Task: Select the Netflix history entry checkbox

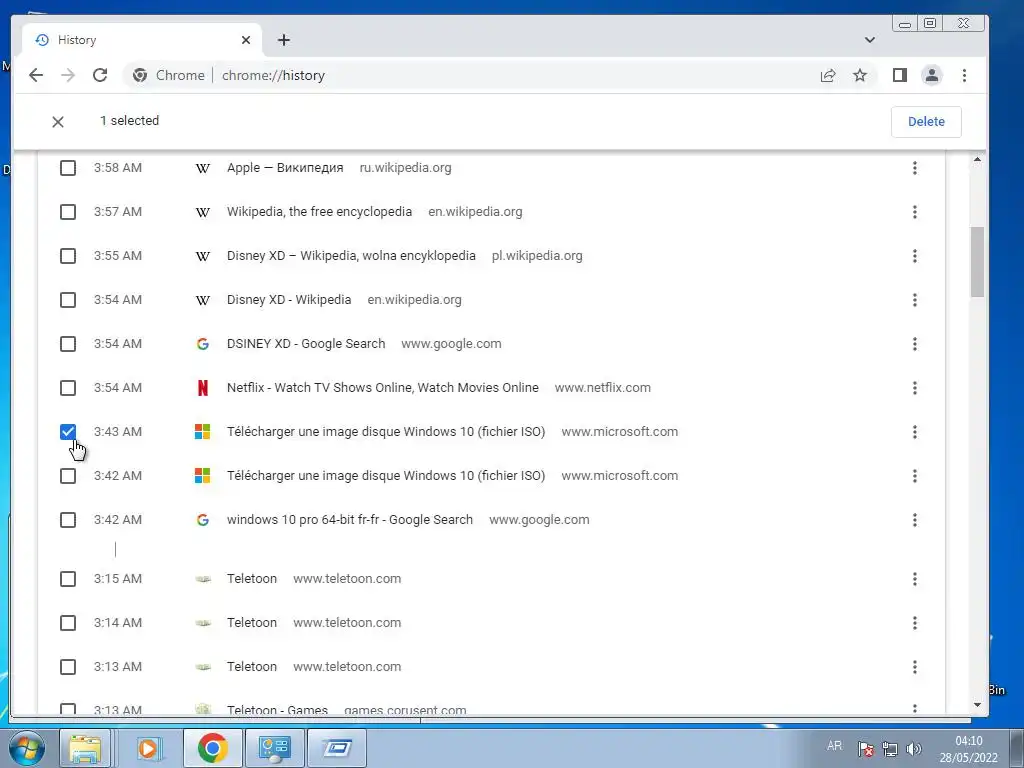Action: 68,388
